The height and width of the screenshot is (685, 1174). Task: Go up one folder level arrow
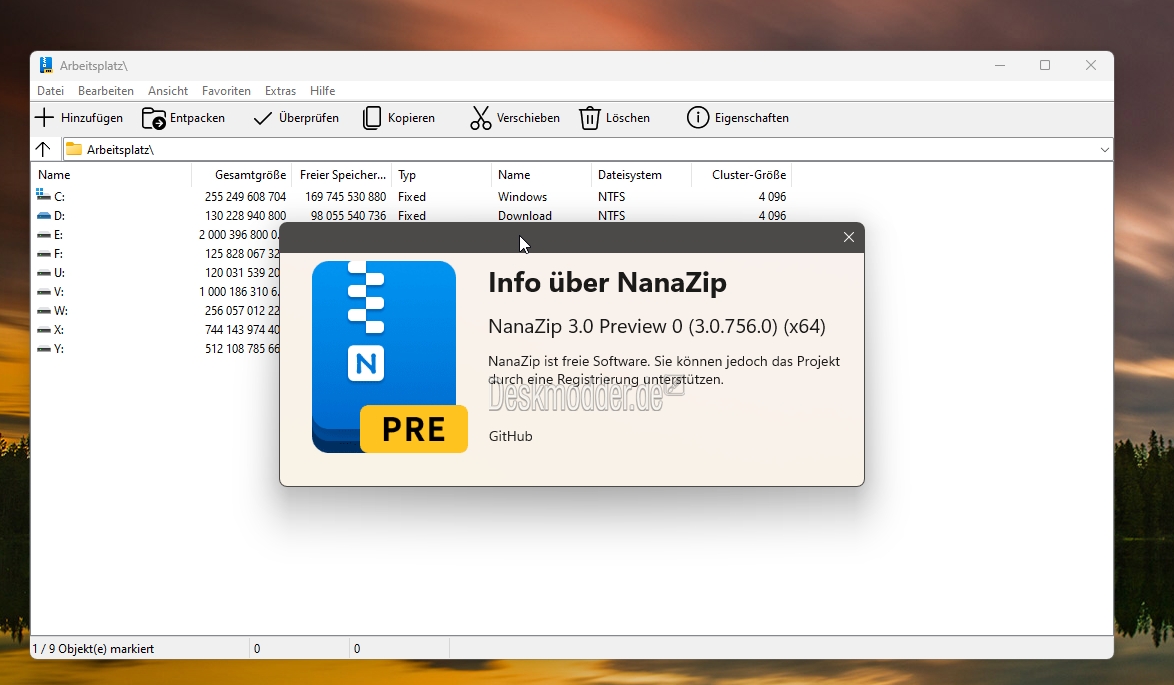43,149
